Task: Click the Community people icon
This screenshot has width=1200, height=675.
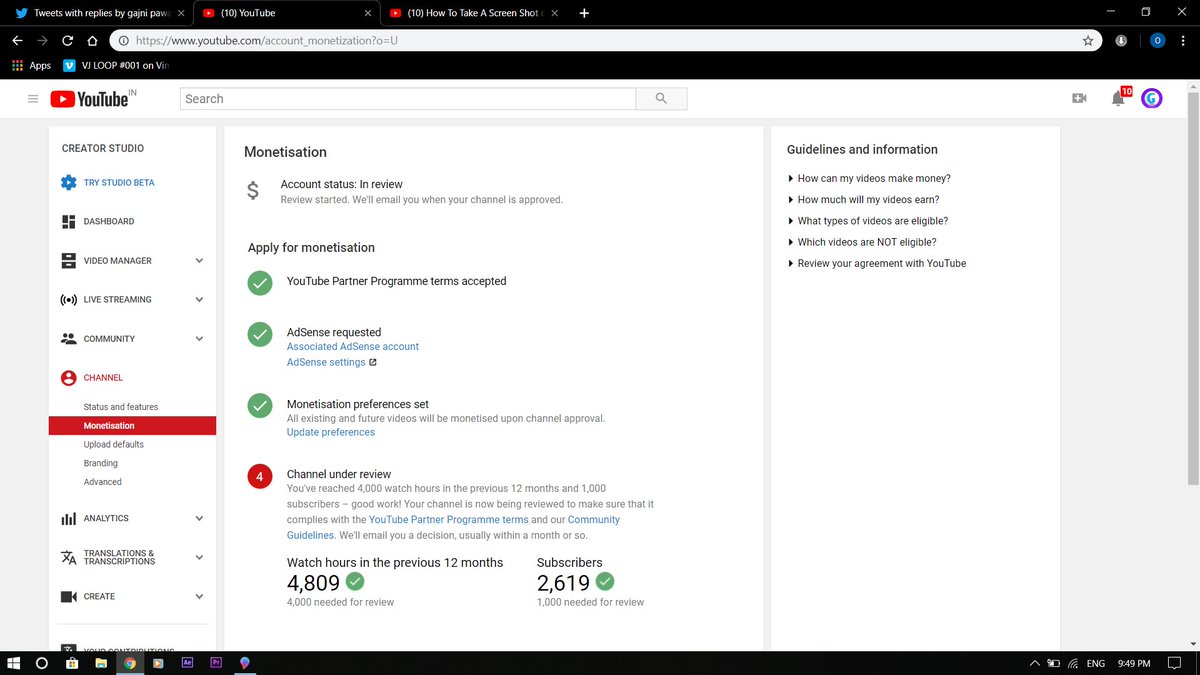Action: pyautogui.click(x=68, y=338)
